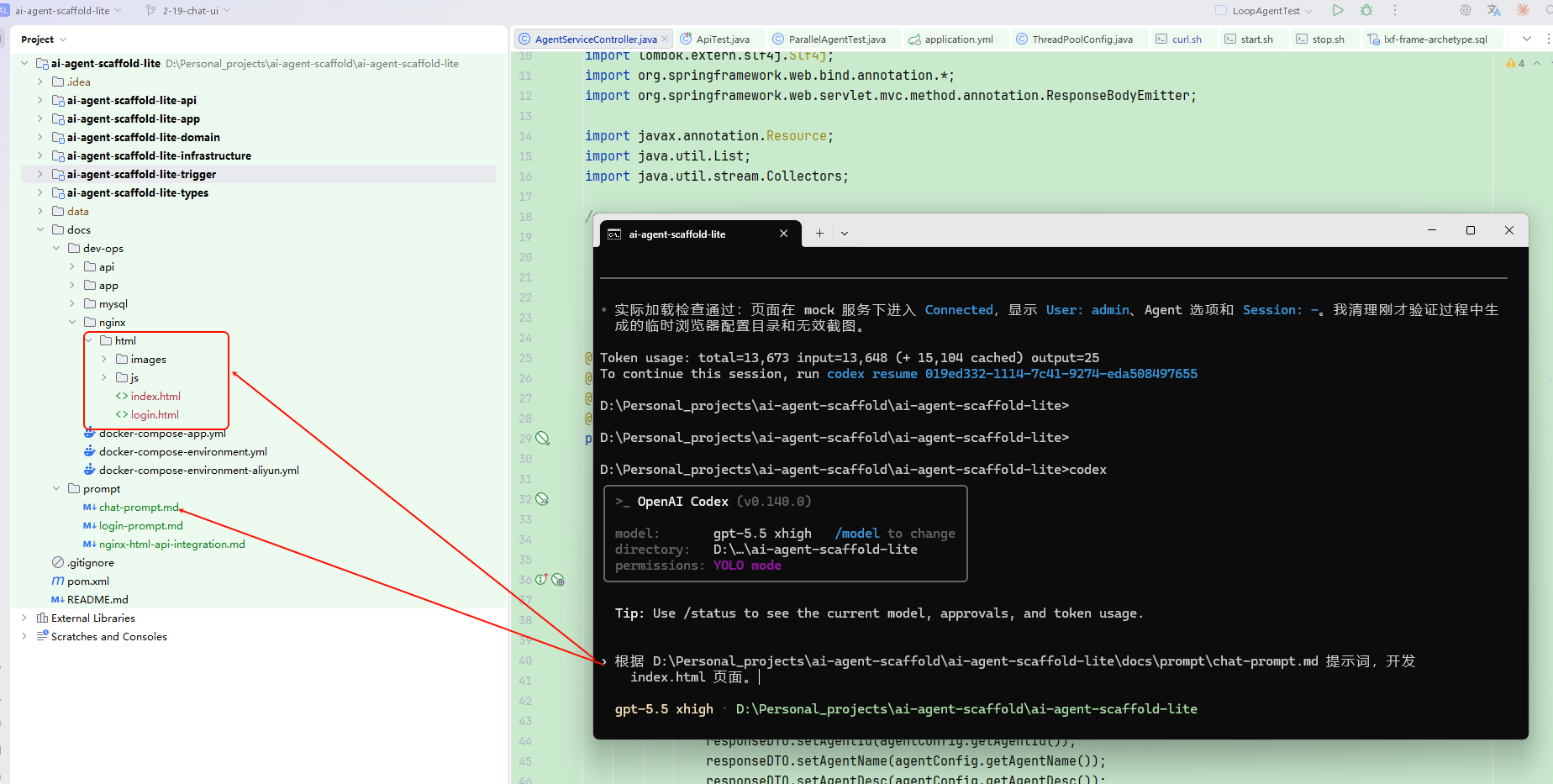This screenshot has width=1553, height=784.
Task: Click the gutter icon on line 32
Action: point(542,499)
